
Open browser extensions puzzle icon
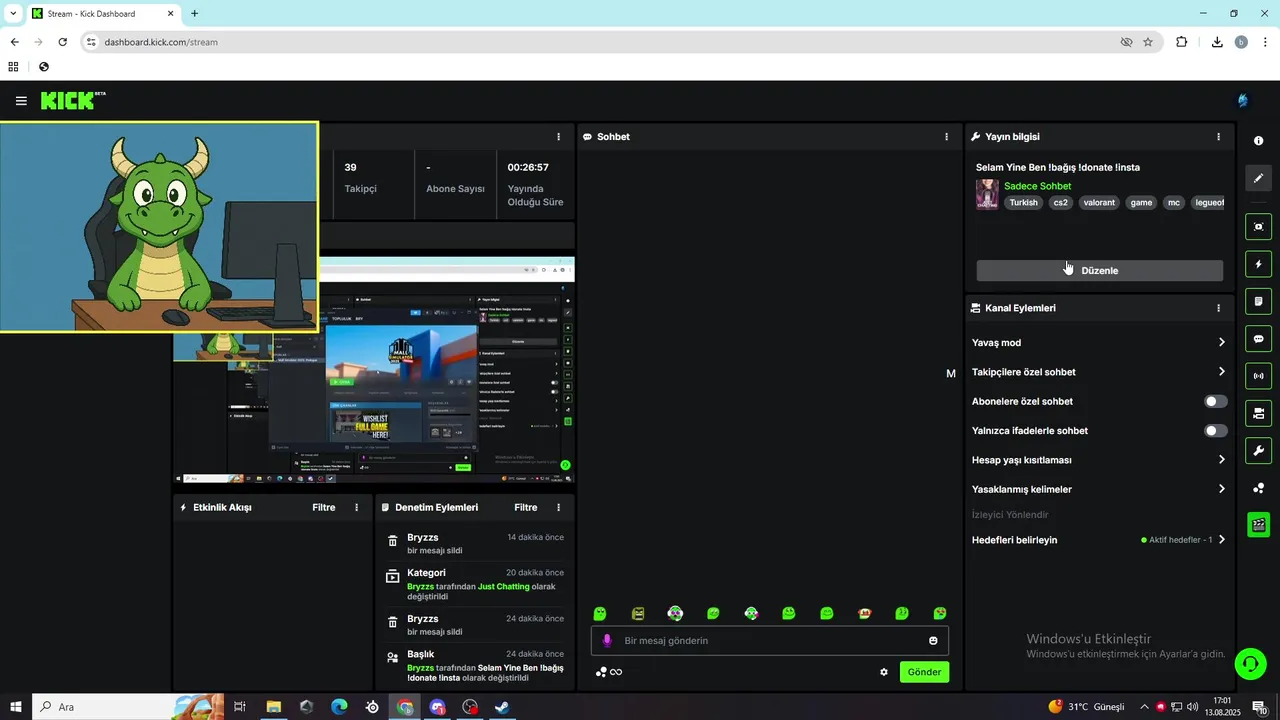tap(1182, 42)
